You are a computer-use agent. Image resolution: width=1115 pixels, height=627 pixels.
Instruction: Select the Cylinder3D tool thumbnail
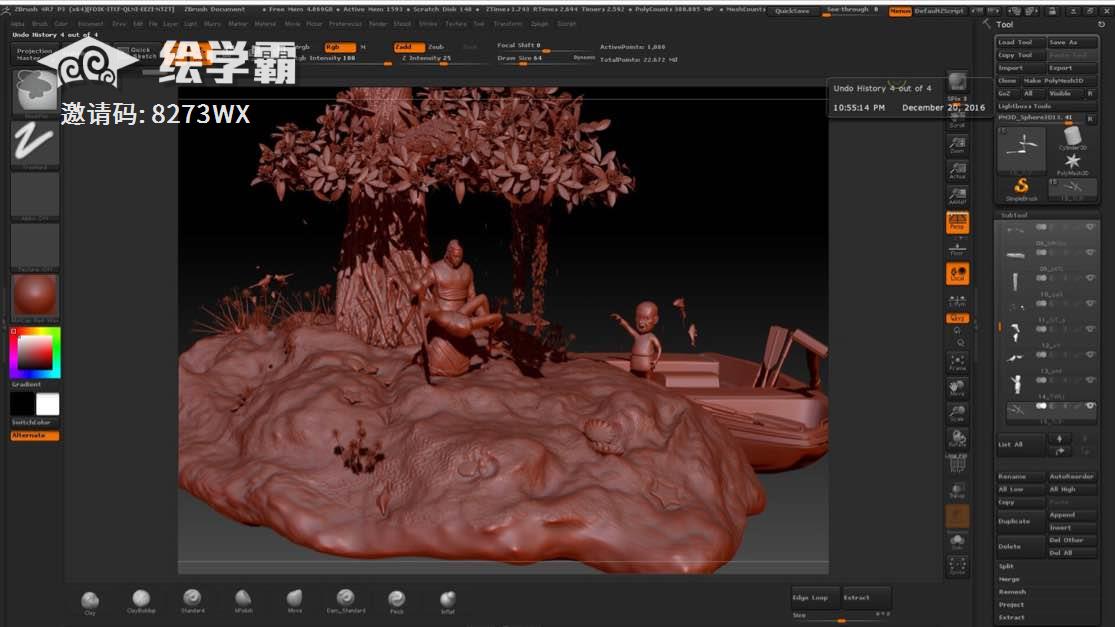coord(1072,138)
